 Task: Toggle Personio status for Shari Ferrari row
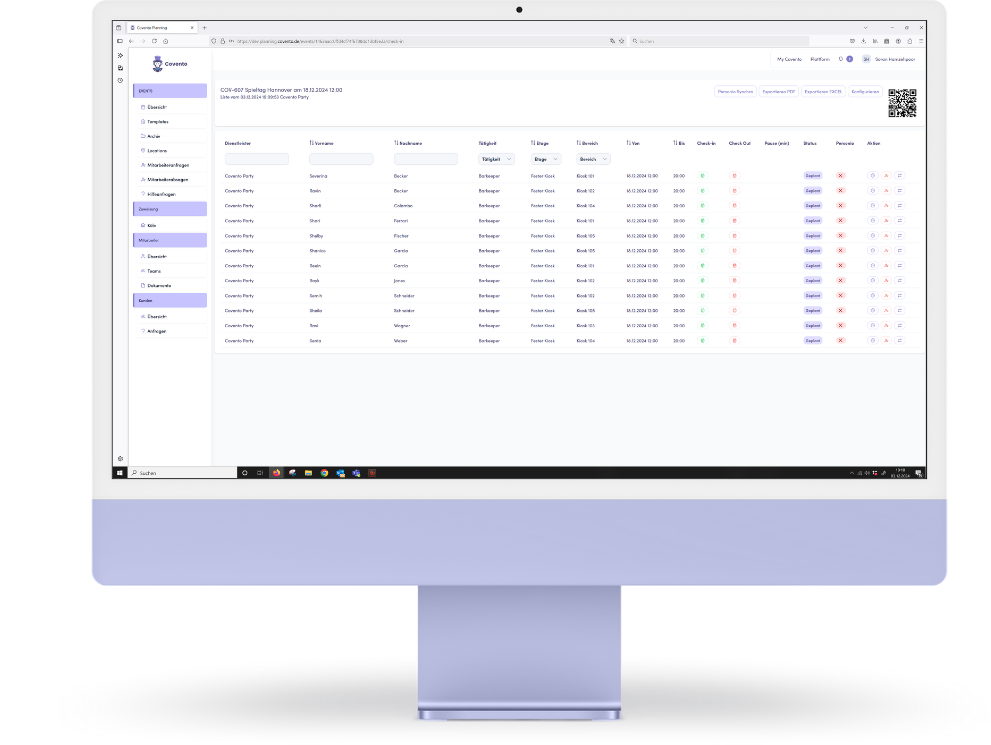pyautogui.click(x=840, y=221)
